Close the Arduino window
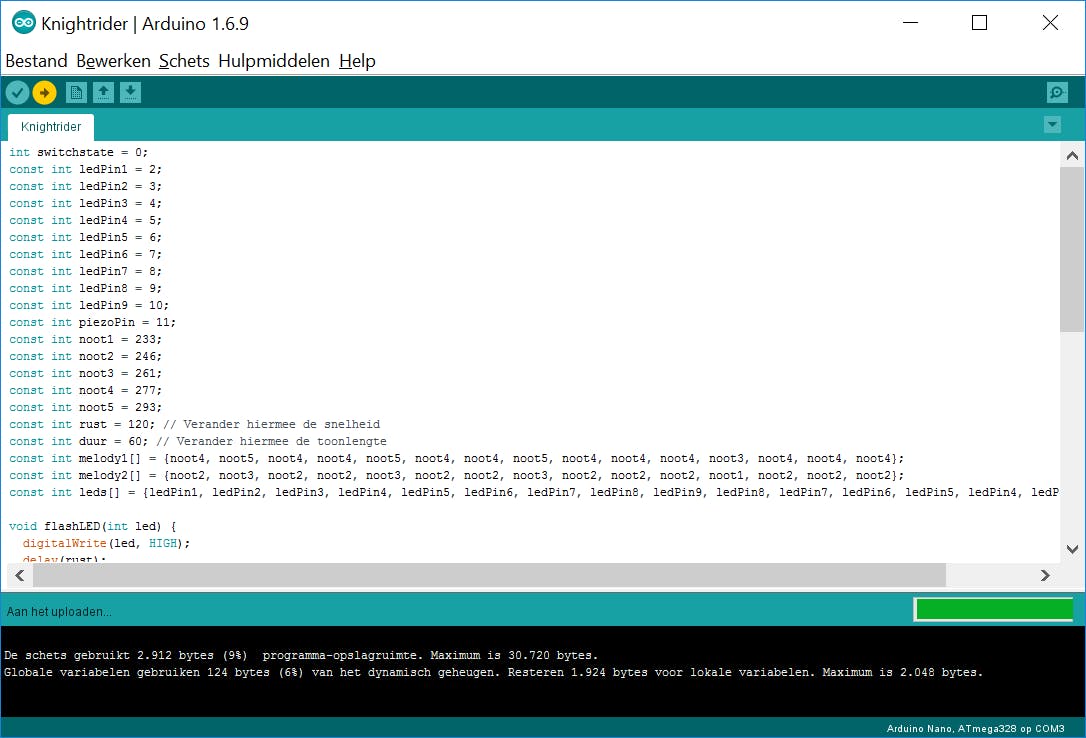Screen dimensions: 1086x738 click(x=1050, y=23)
